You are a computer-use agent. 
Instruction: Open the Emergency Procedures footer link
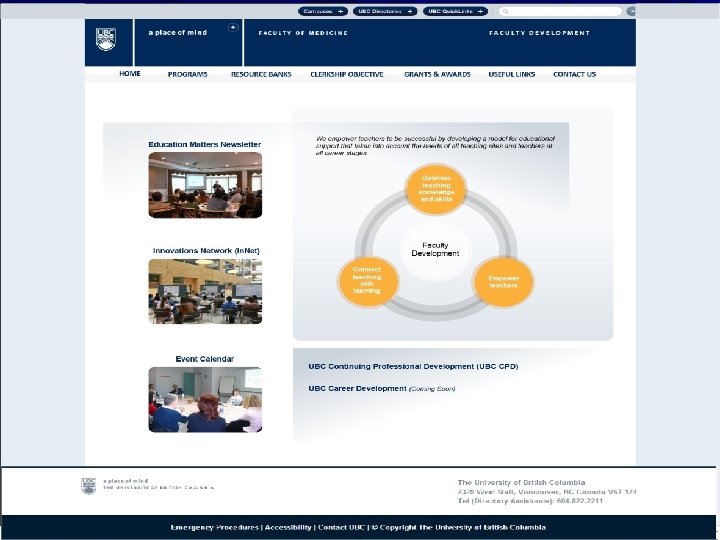(x=215, y=527)
